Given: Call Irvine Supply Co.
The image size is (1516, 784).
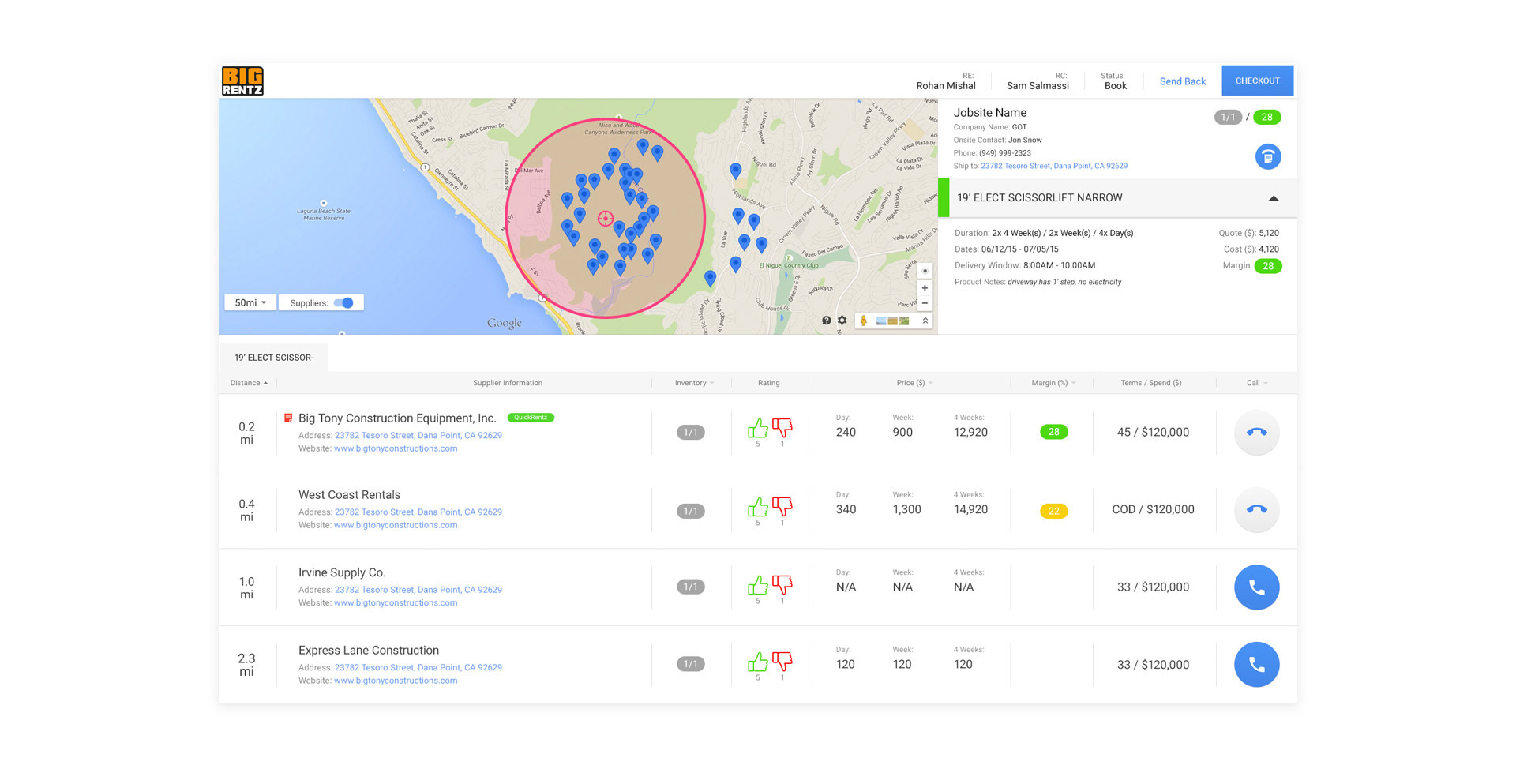Looking at the screenshot, I should (x=1257, y=587).
